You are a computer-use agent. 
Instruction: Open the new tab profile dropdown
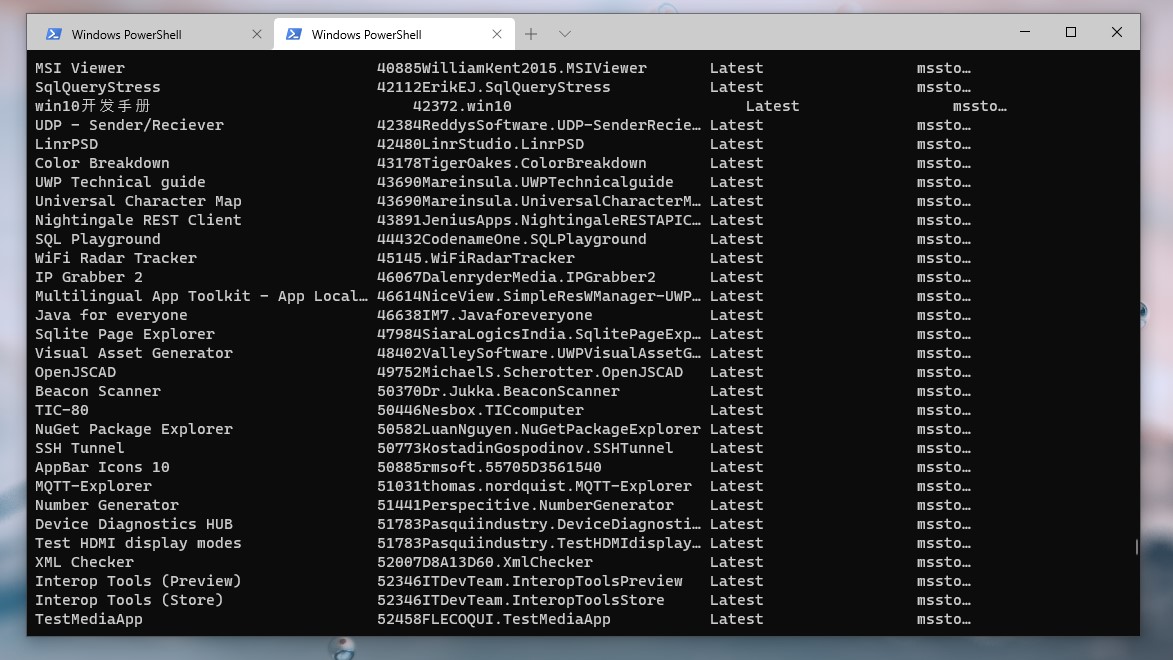(x=565, y=34)
